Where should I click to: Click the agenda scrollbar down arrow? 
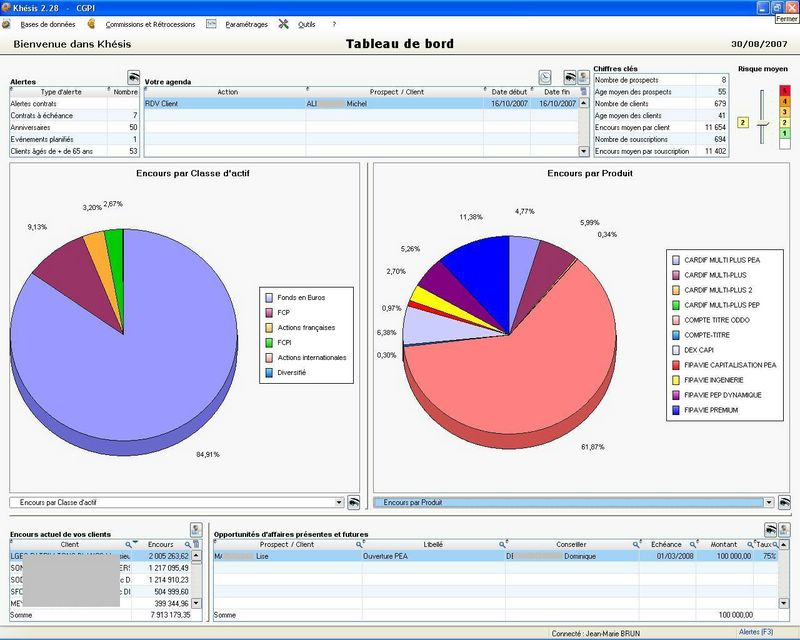click(x=583, y=150)
